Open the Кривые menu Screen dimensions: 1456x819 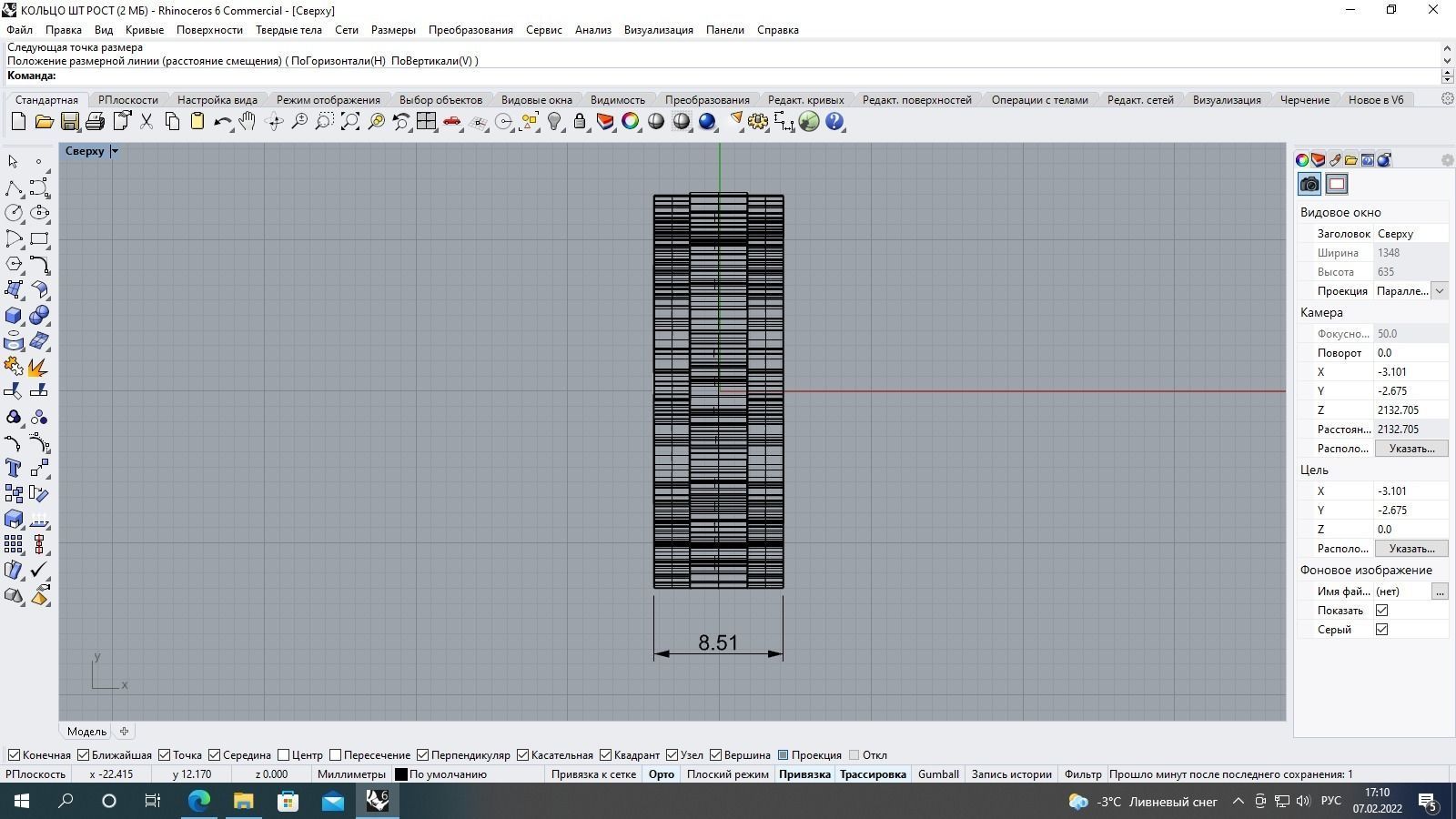pyautogui.click(x=145, y=30)
